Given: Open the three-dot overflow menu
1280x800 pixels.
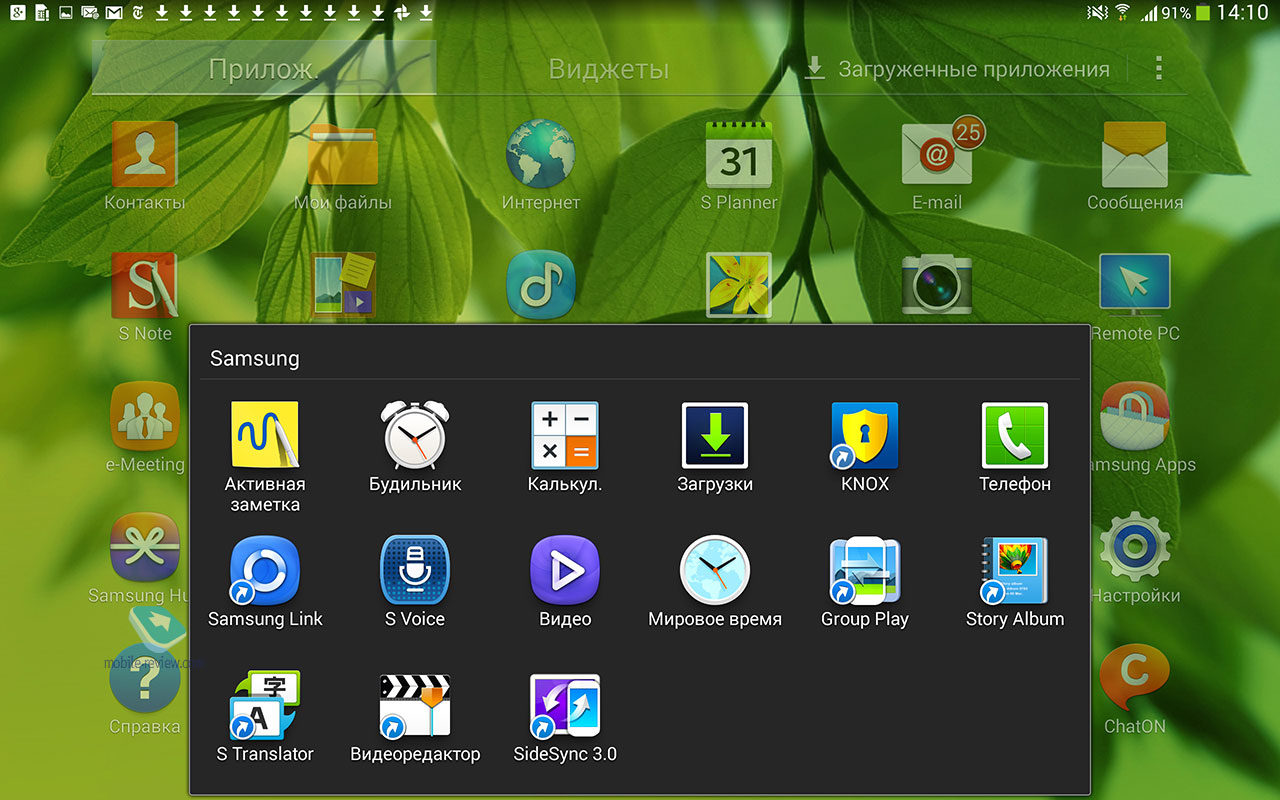Looking at the screenshot, I should [x=1159, y=68].
